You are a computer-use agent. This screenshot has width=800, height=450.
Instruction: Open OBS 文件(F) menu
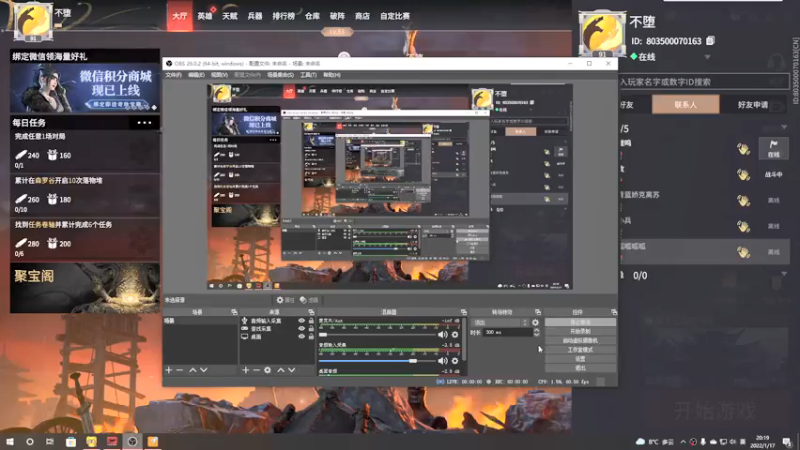click(x=173, y=75)
